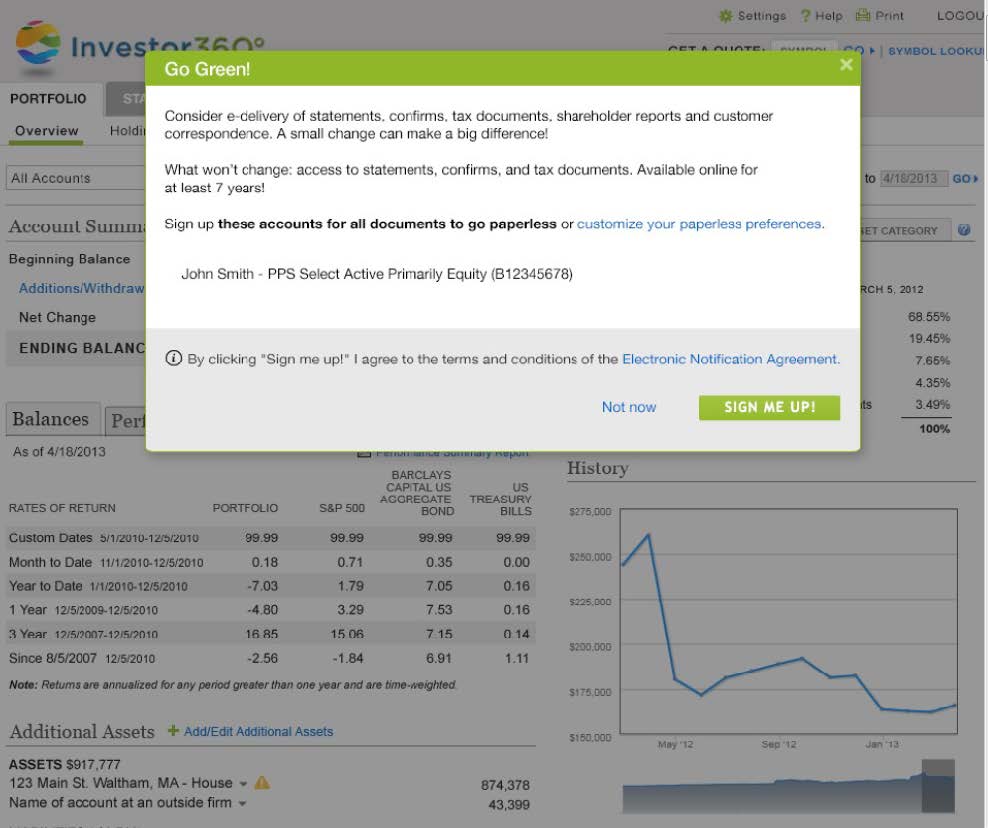The image size is (988, 828).
Task: Open customize your paperless preferences link
Action: click(699, 224)
